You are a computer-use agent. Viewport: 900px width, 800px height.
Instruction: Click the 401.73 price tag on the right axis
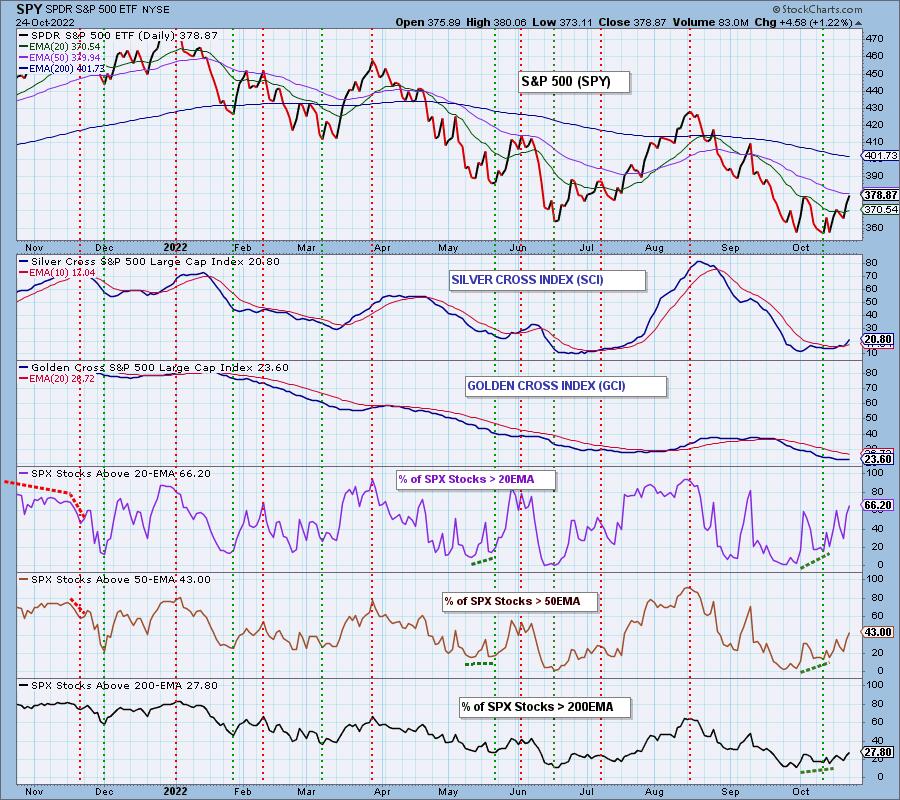[x=880, y=156]
